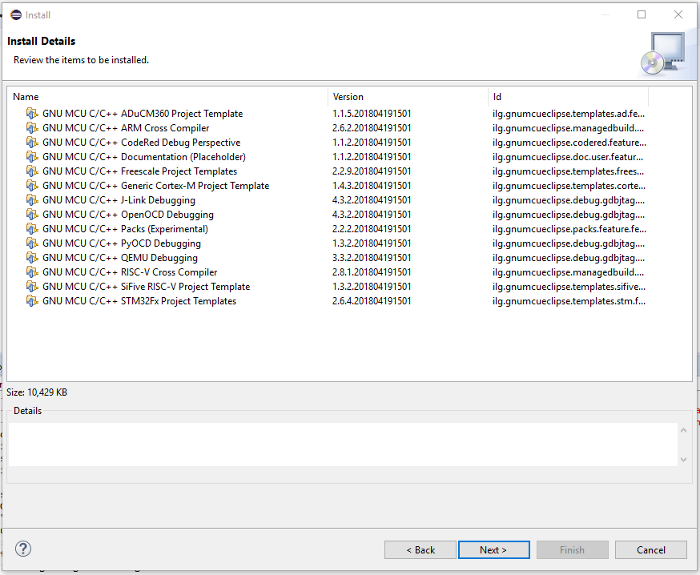
Task: Click version 2.6.4.201804191501
Action: click(x=371, y=301)
